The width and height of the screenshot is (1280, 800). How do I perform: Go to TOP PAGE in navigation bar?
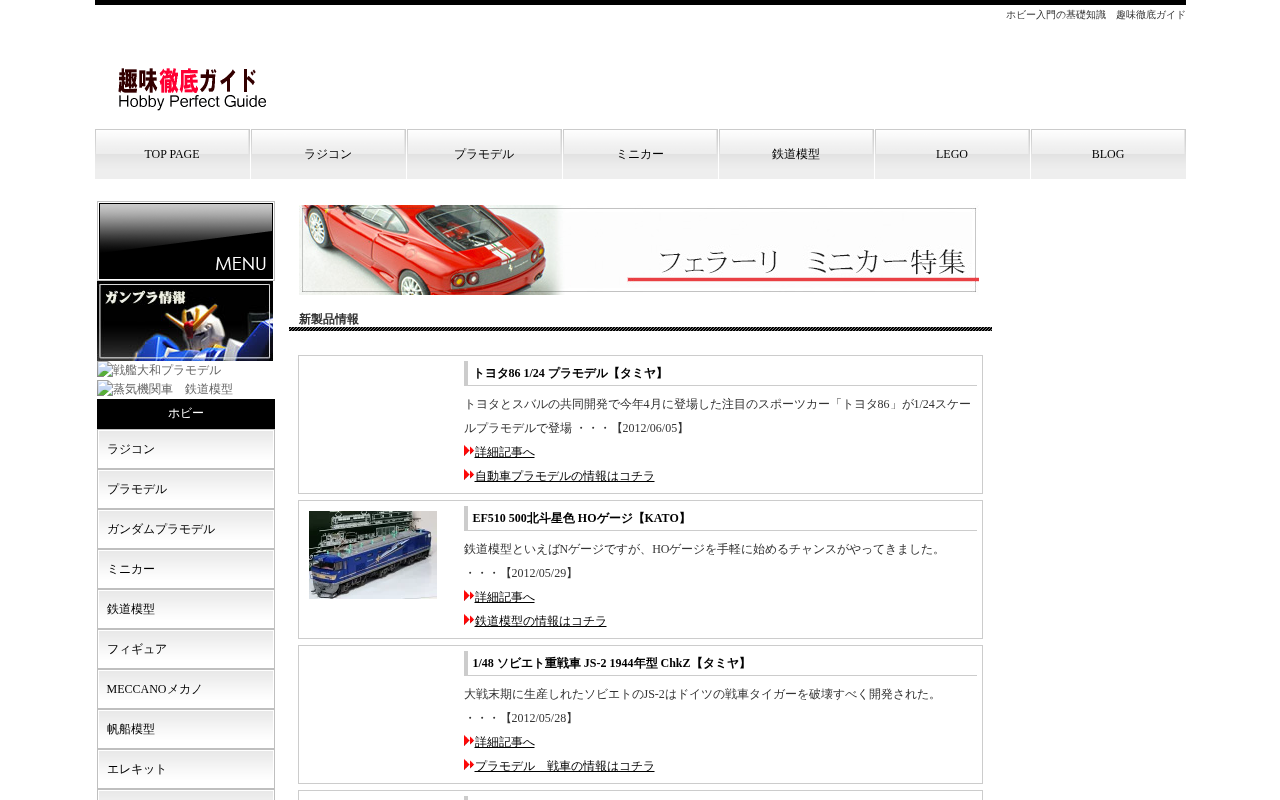point(172,154)
